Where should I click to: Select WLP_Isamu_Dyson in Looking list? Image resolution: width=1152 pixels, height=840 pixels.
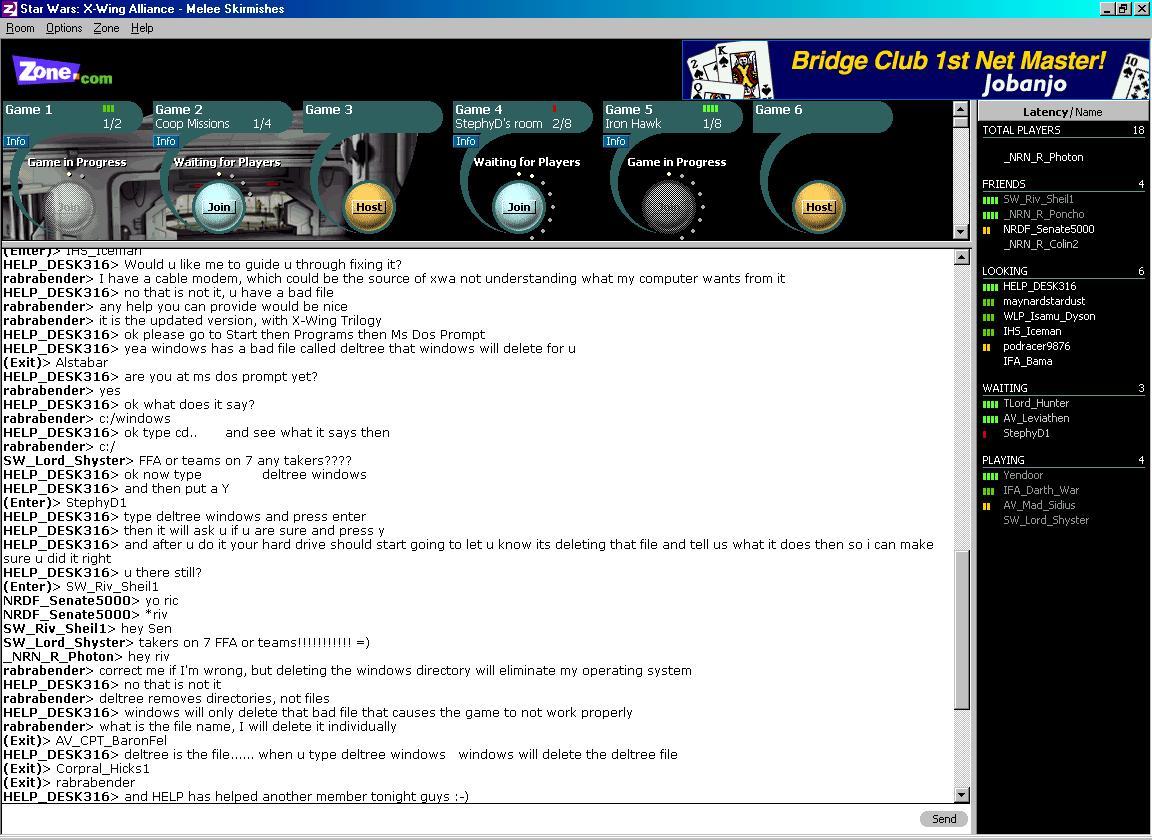coord(1049,316)
